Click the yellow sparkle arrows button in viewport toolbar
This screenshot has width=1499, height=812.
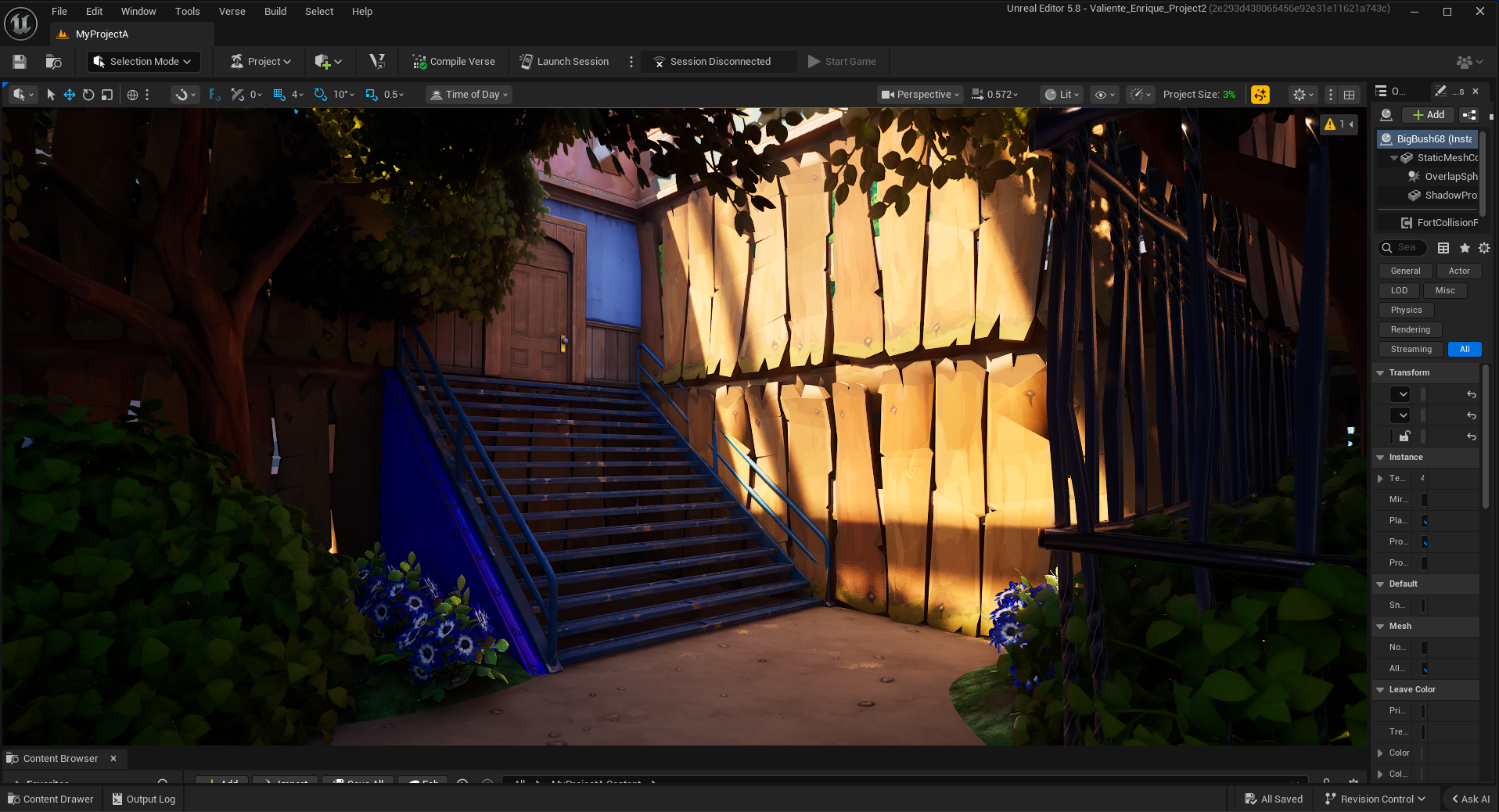click(1260, 95)
